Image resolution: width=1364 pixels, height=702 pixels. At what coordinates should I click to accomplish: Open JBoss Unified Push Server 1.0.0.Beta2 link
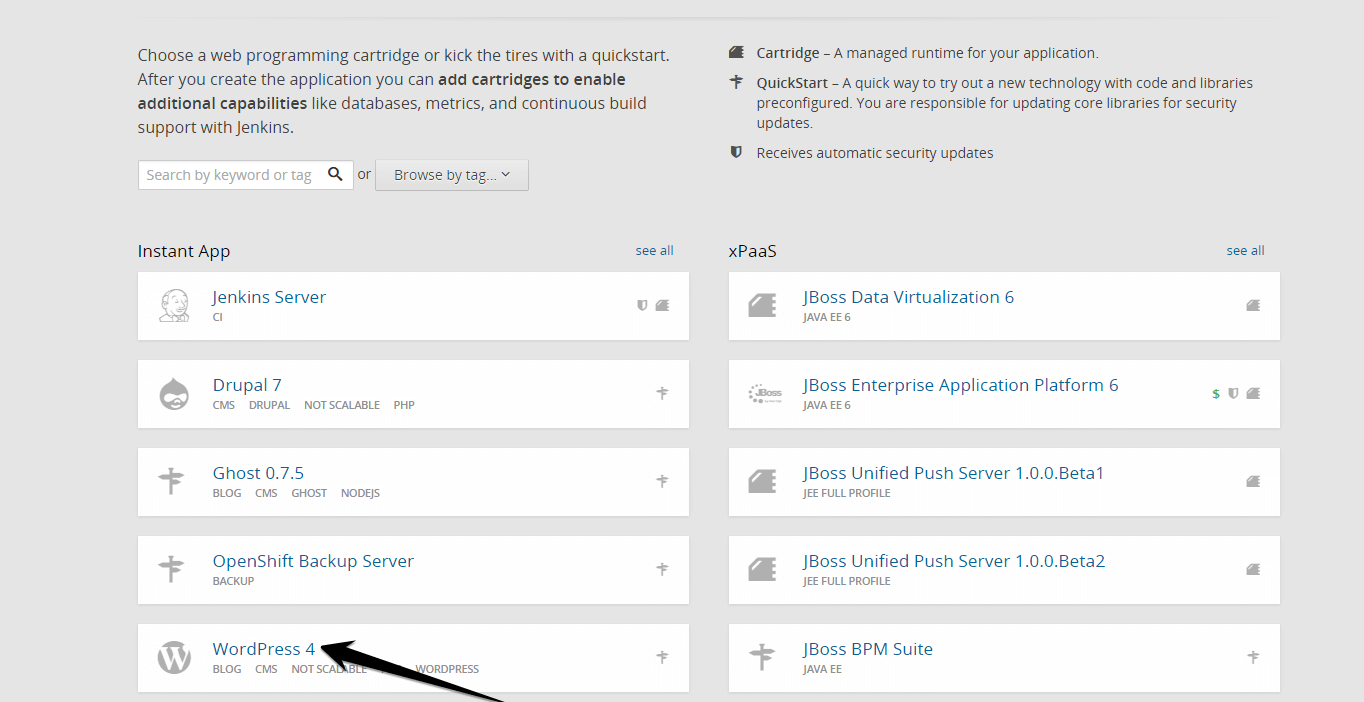point(954,561)
